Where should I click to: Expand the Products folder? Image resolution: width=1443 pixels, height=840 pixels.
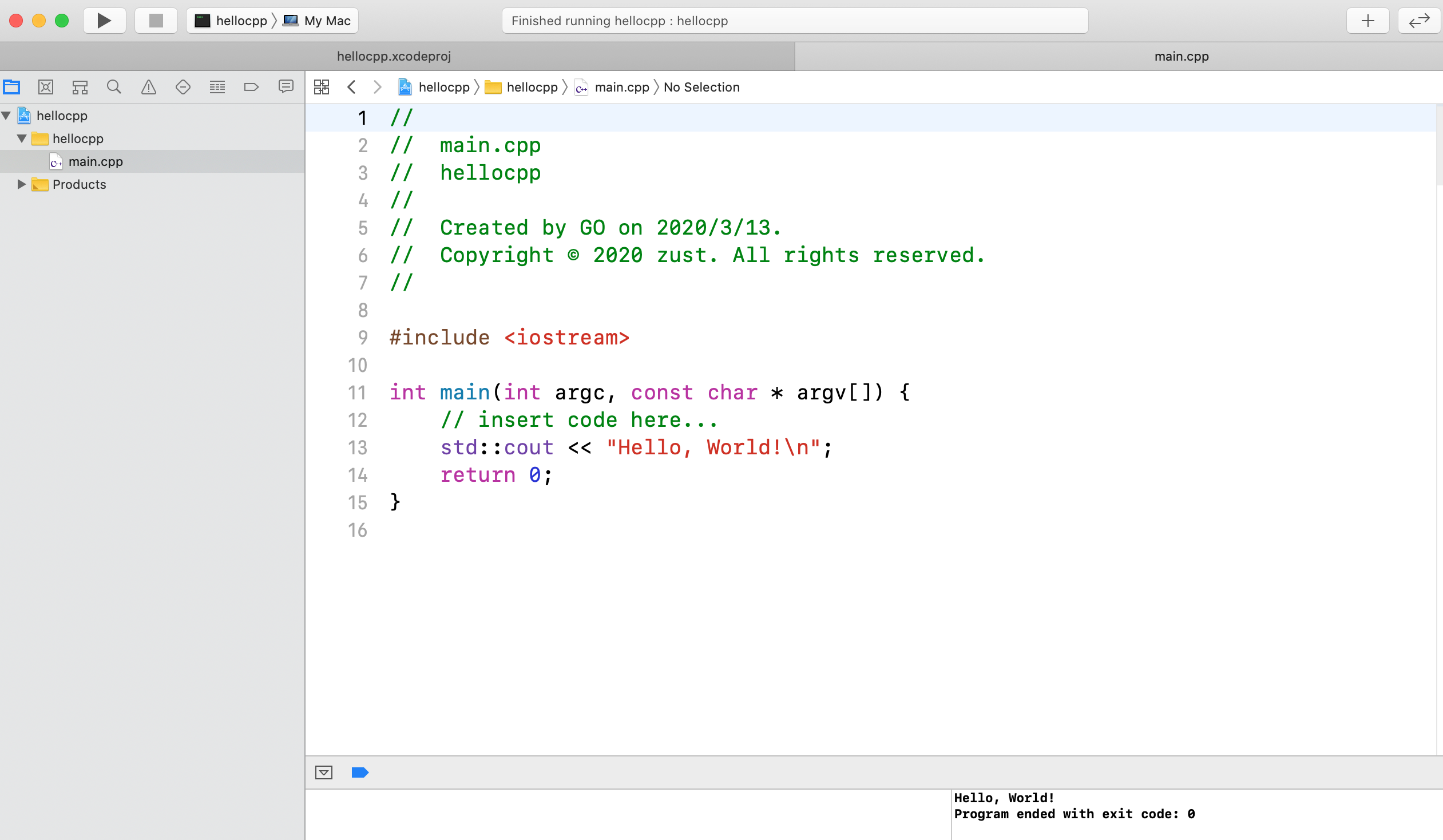click(x=22, y=184)
